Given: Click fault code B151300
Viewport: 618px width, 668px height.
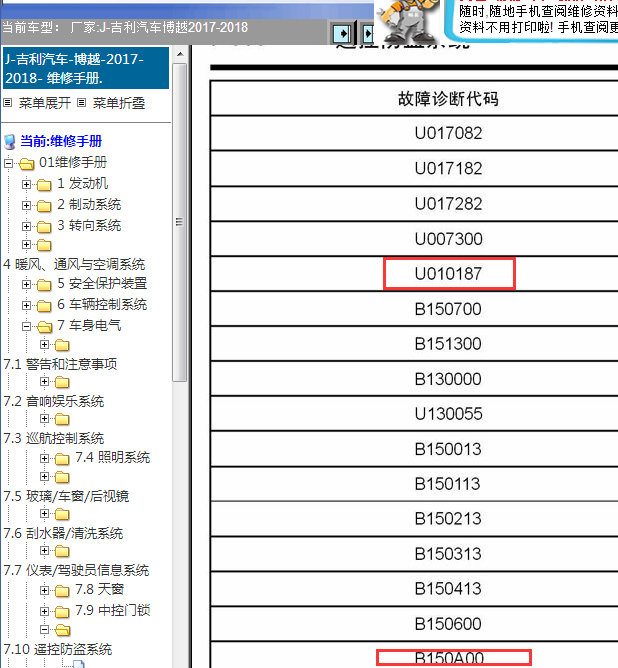Looking at the screenshot, I should tap(448, 344).
